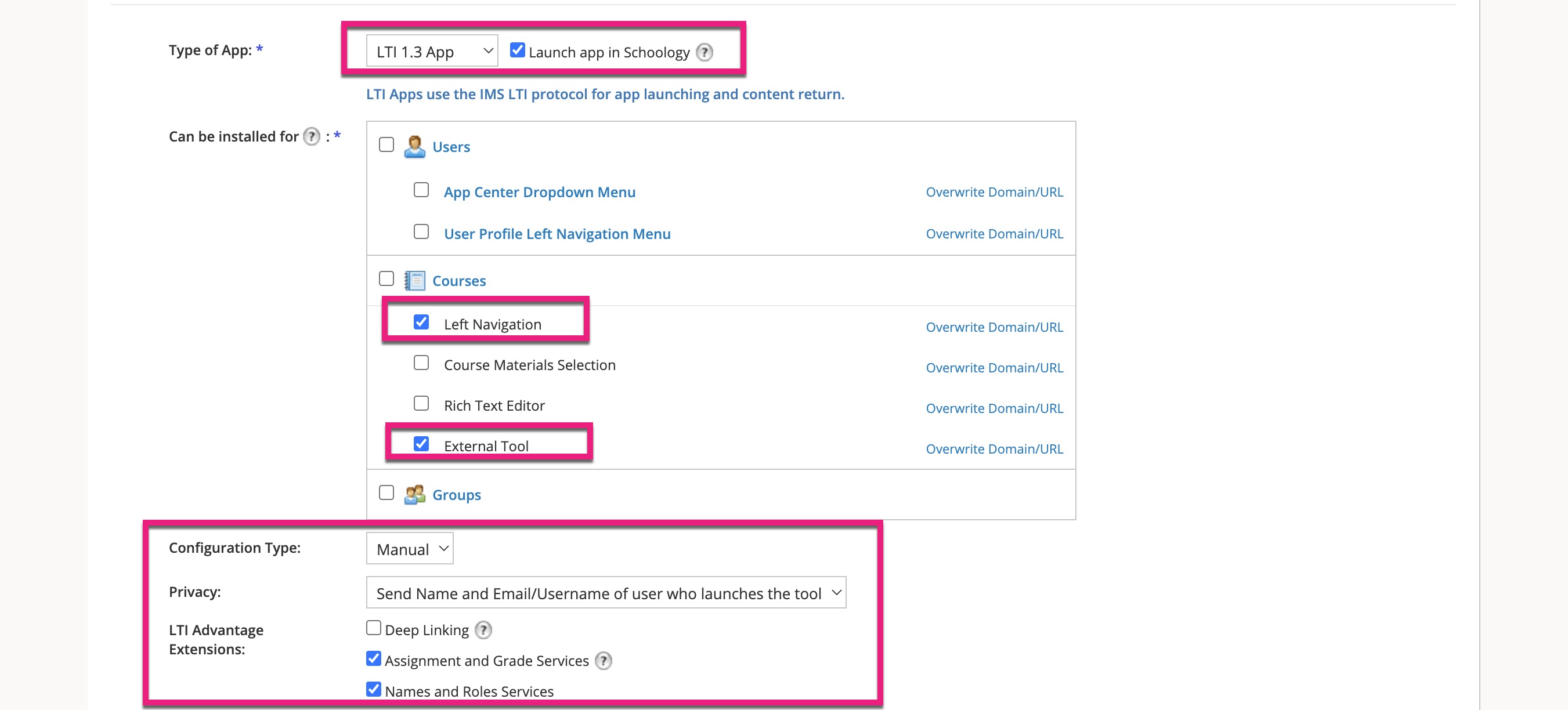Check Course Materials Selection checkbox

tap(421, 363)
